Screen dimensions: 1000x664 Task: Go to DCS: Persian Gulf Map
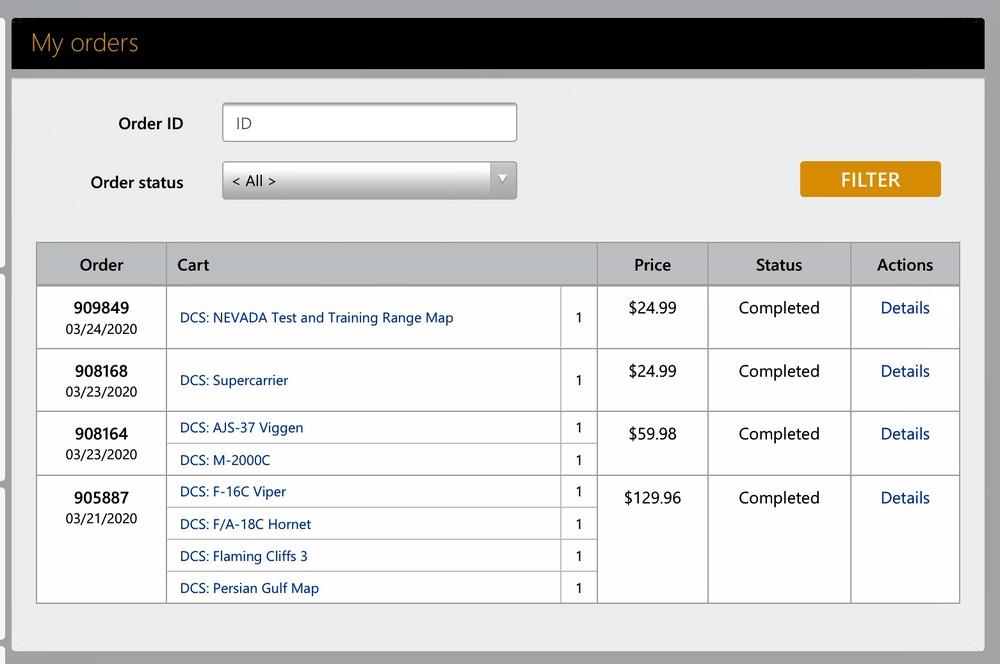[x=249, y=588]
